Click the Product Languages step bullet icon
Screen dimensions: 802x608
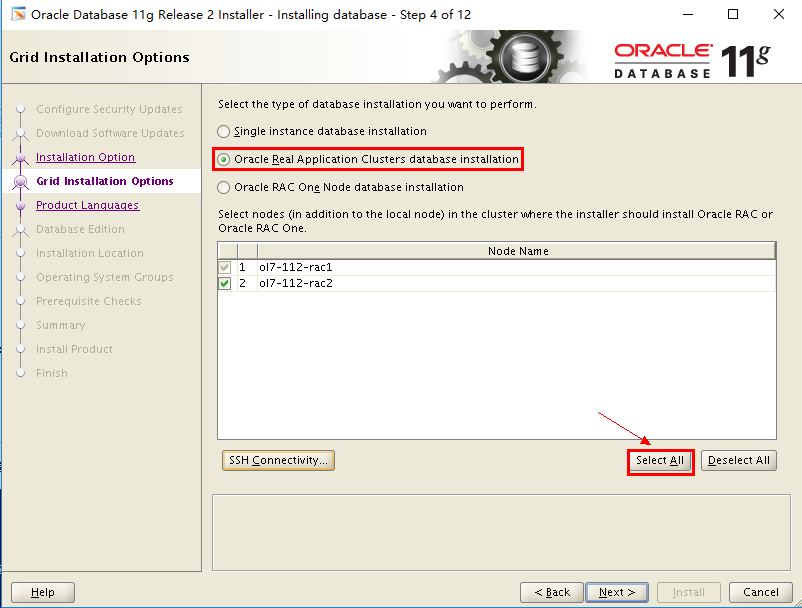(x=20, y=206)
